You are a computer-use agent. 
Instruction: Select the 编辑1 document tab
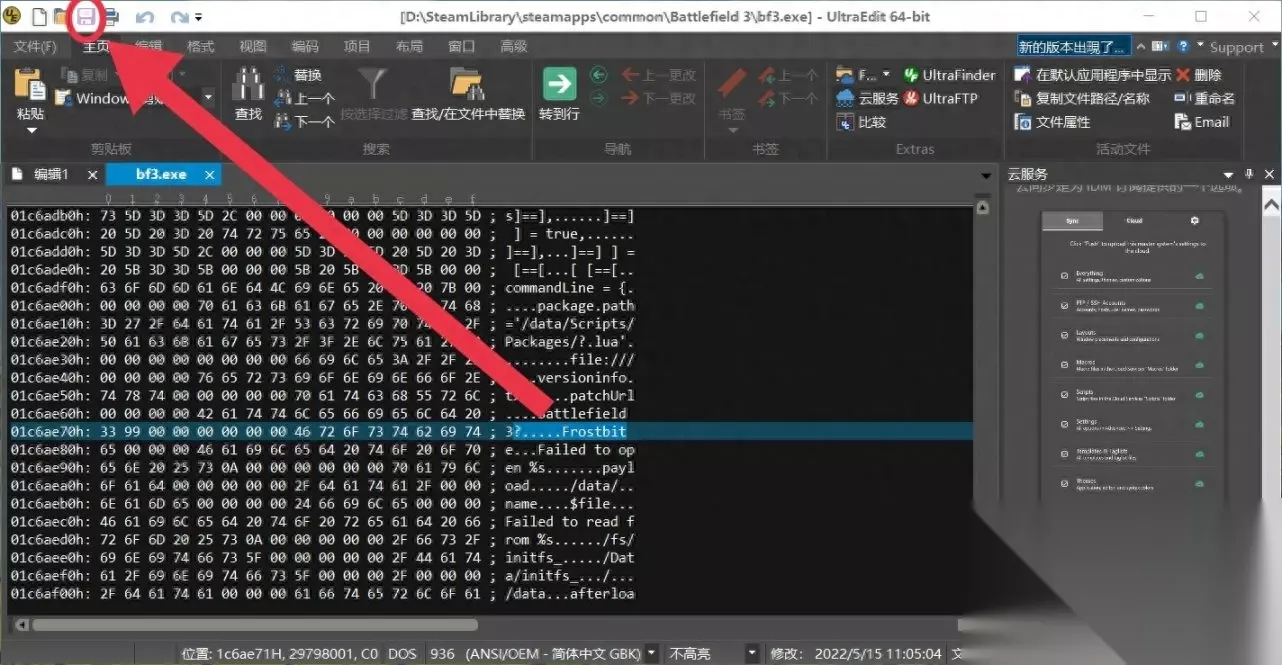(50, 174)
